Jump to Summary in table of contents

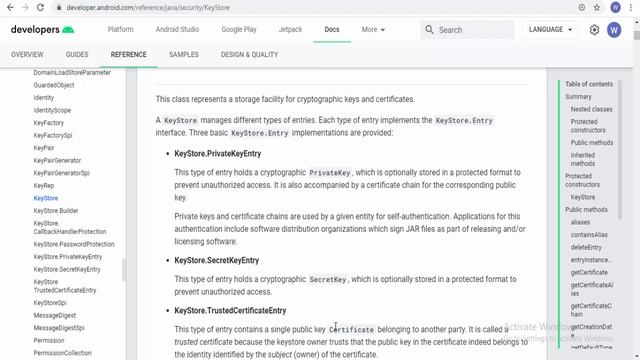[x=578, y=97]
